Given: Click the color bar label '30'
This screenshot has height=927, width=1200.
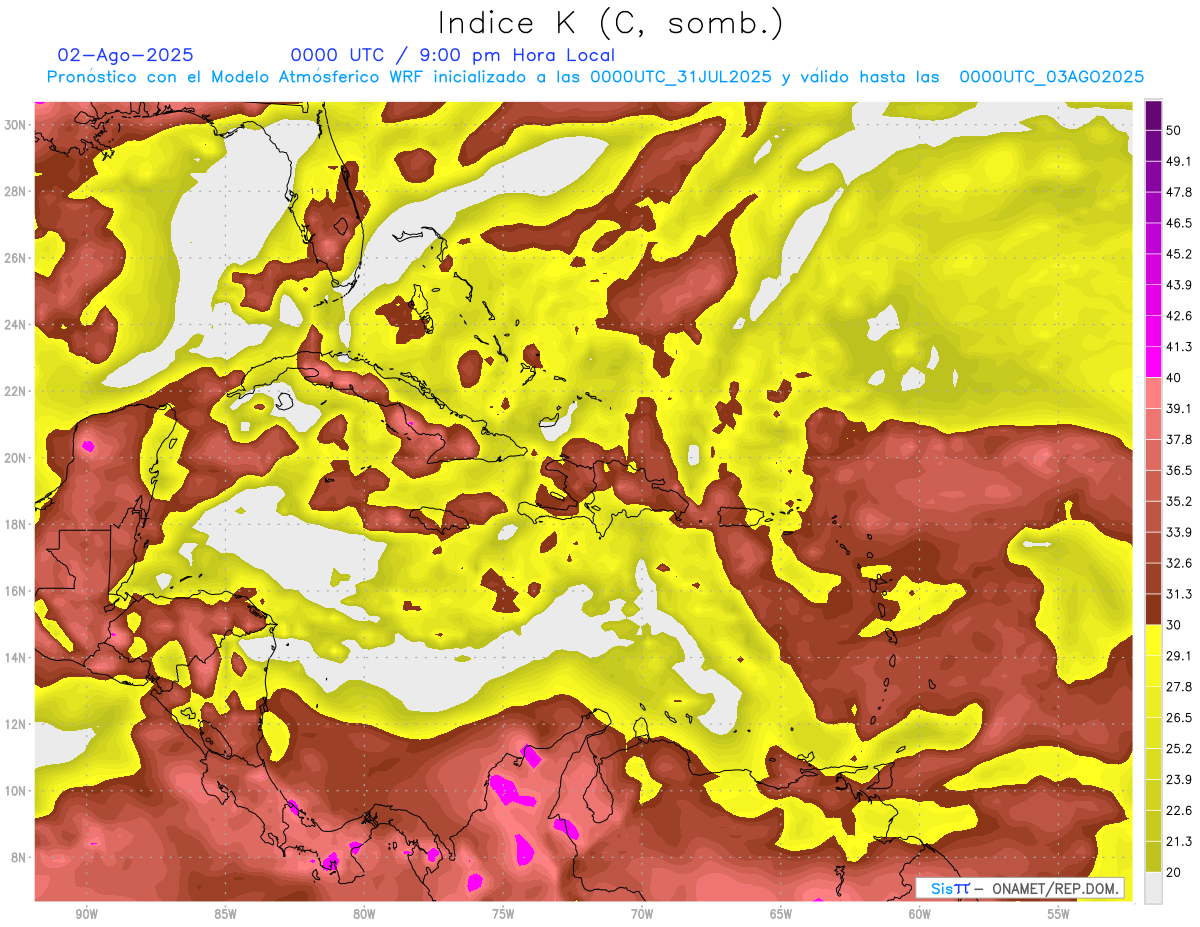Looking at the screenshot, I should (x=1173, y=625).
